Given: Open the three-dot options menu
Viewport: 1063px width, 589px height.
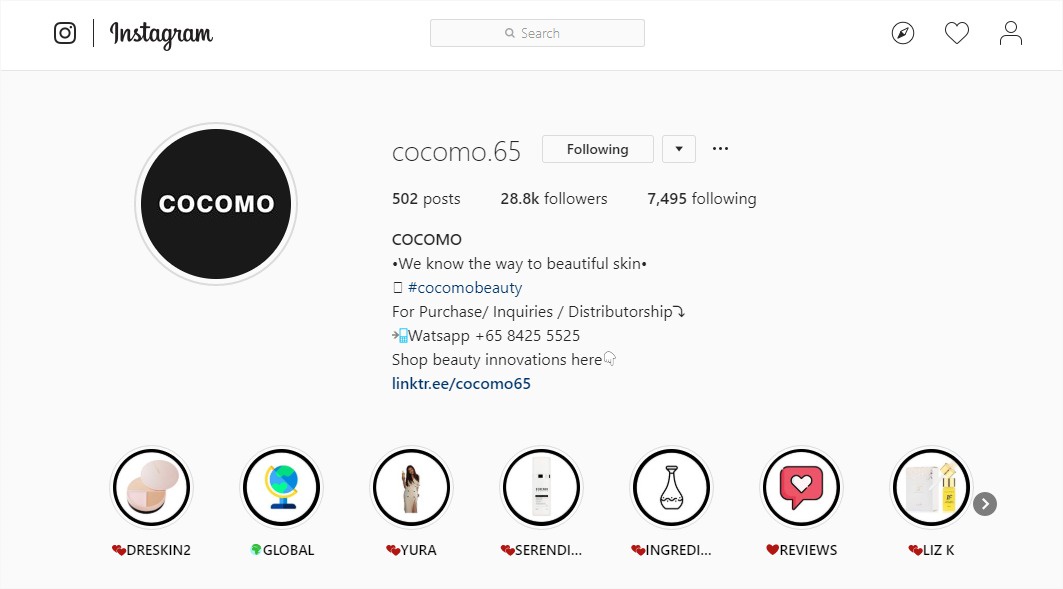Looking at the screenshot, I should (x=720, y=148).
